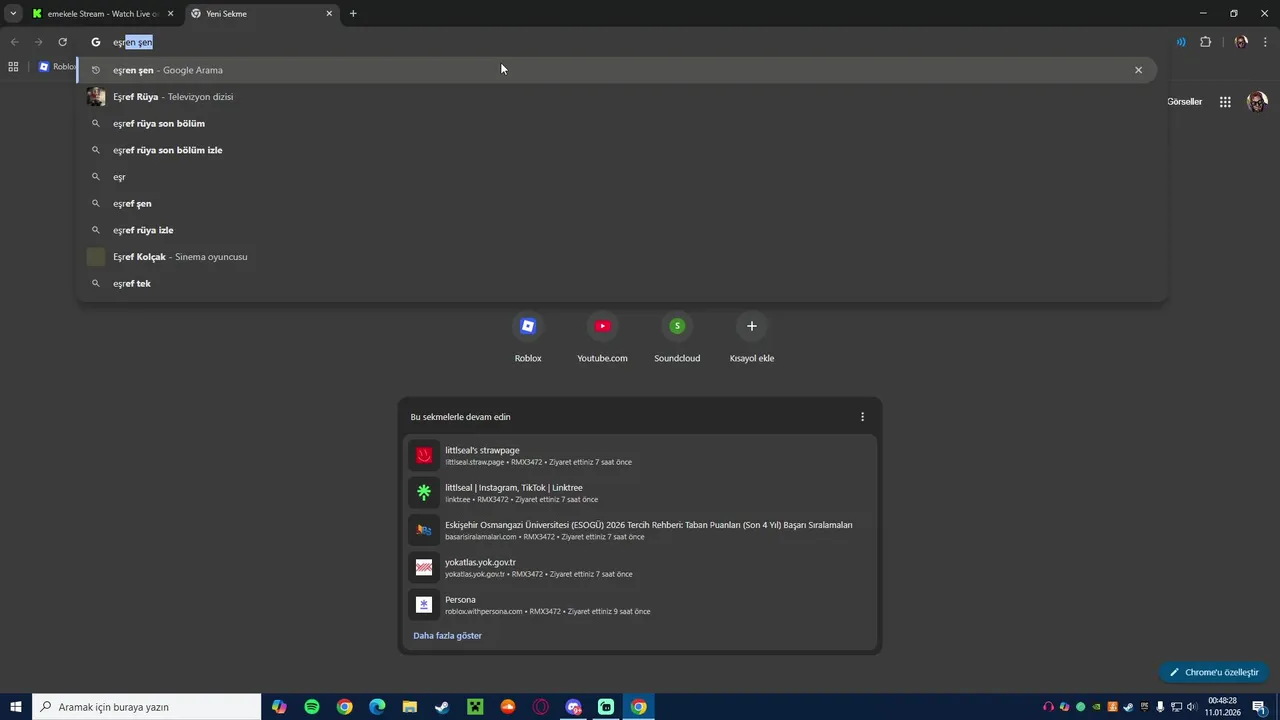Click Daha fazla göster
The image size is (1280, 720).
[x=447, y=636]
